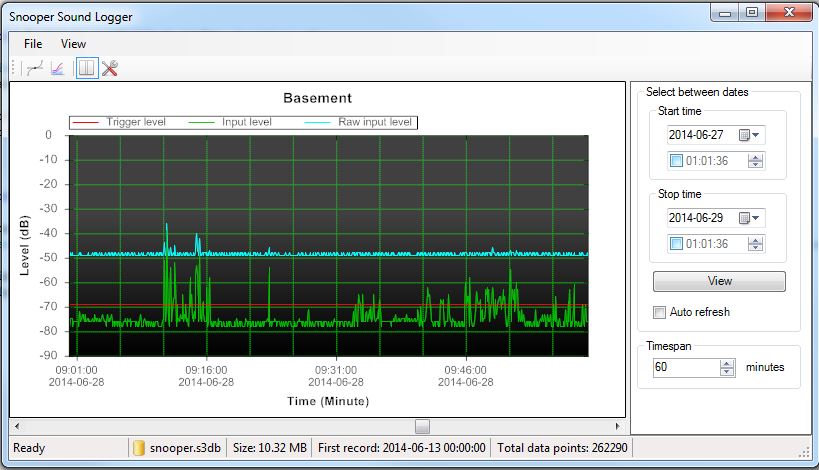Click the line curve chart toolbar icon
Screen dimensions: 819x470
[x=35, y=68]
